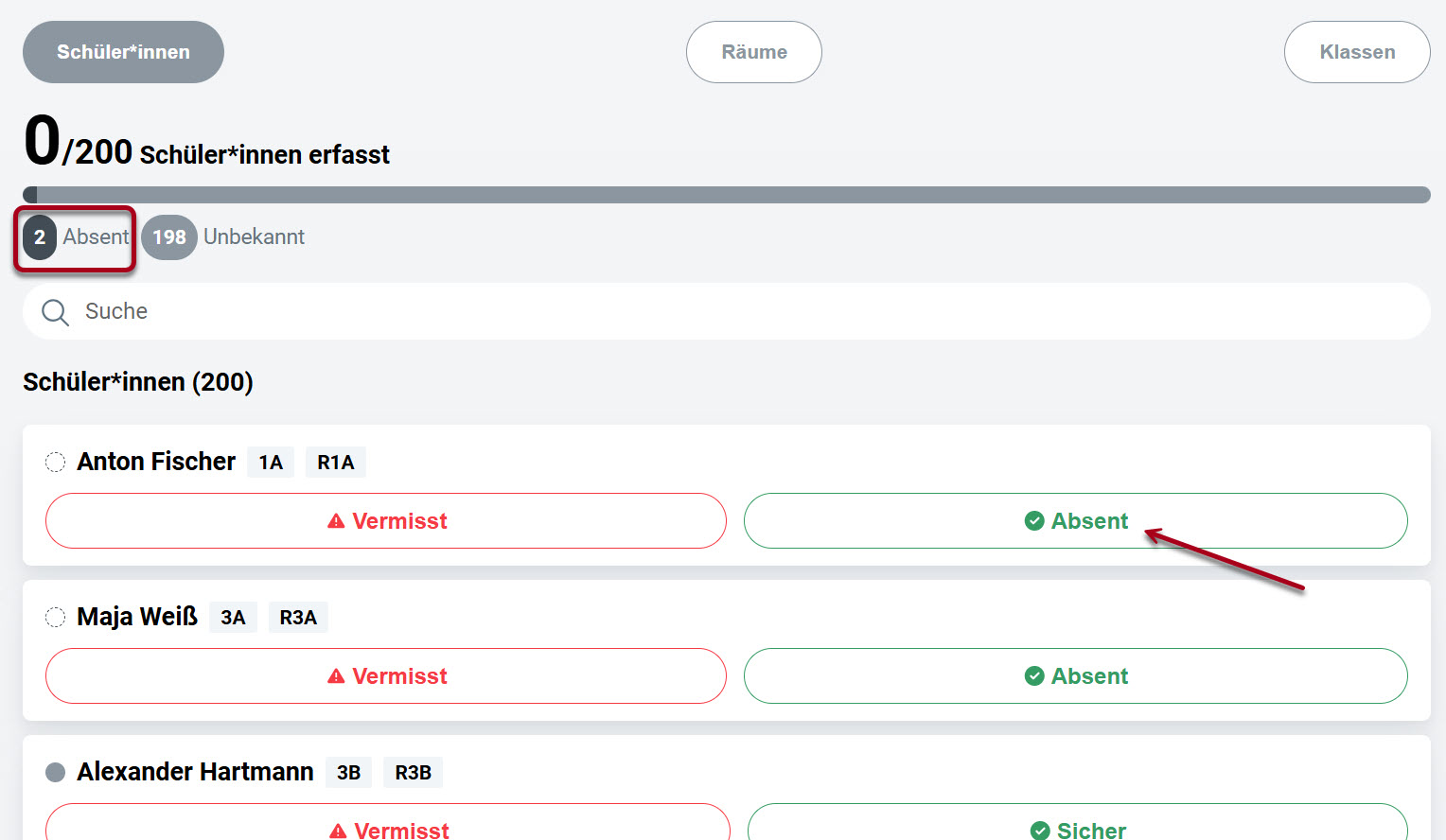
Task: Click Anton Fischer's dashed status circle
Action: pos(56,462)
